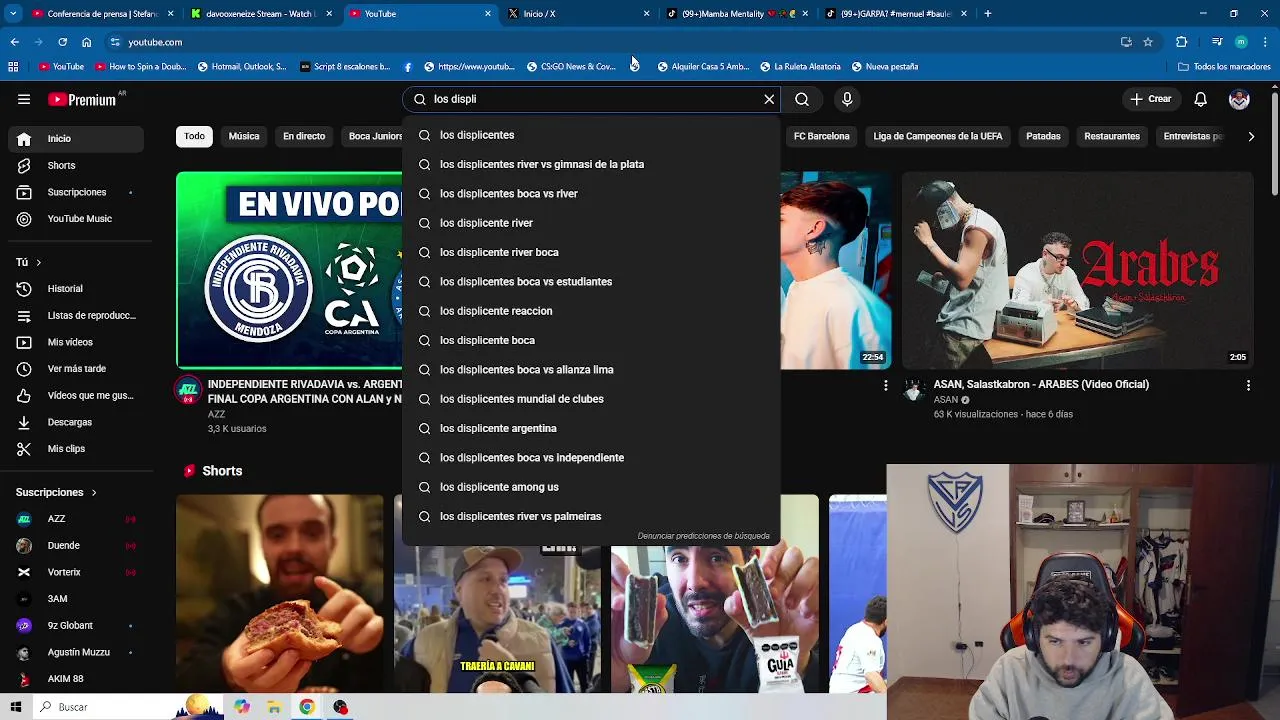The height and width of the screenshot is (720, 1280).
Task: Open ASAN channel link
Action: coord(946,400)
